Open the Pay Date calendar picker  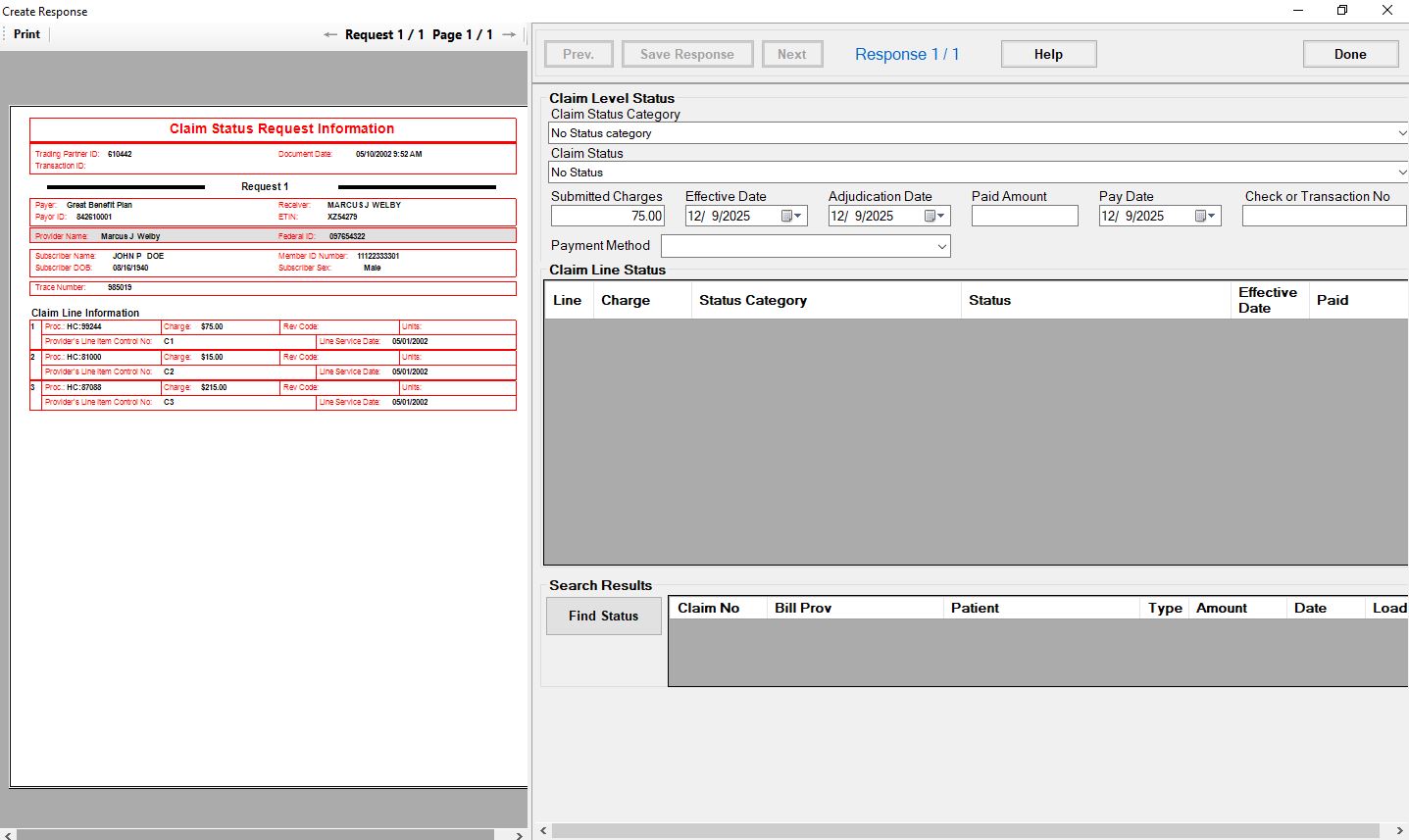click(1206, 216)
